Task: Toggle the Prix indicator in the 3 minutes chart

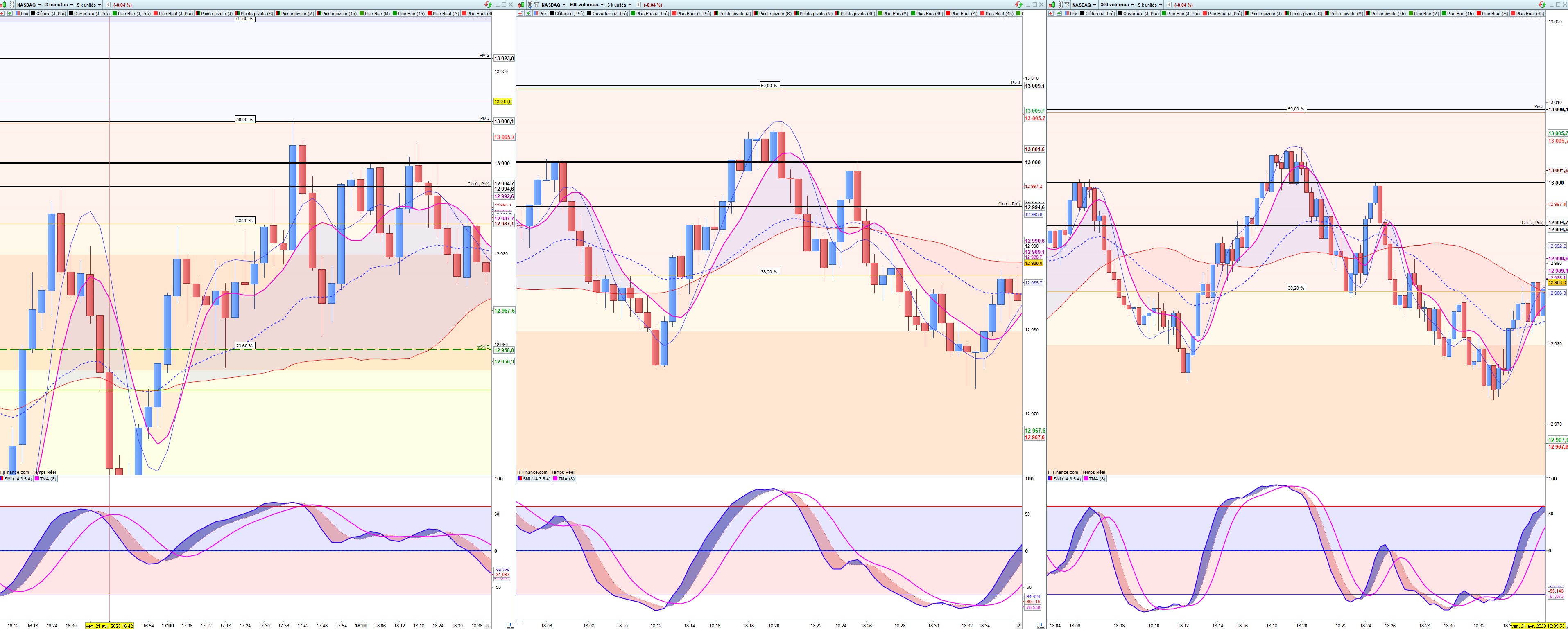Action: tap(22, 14)
